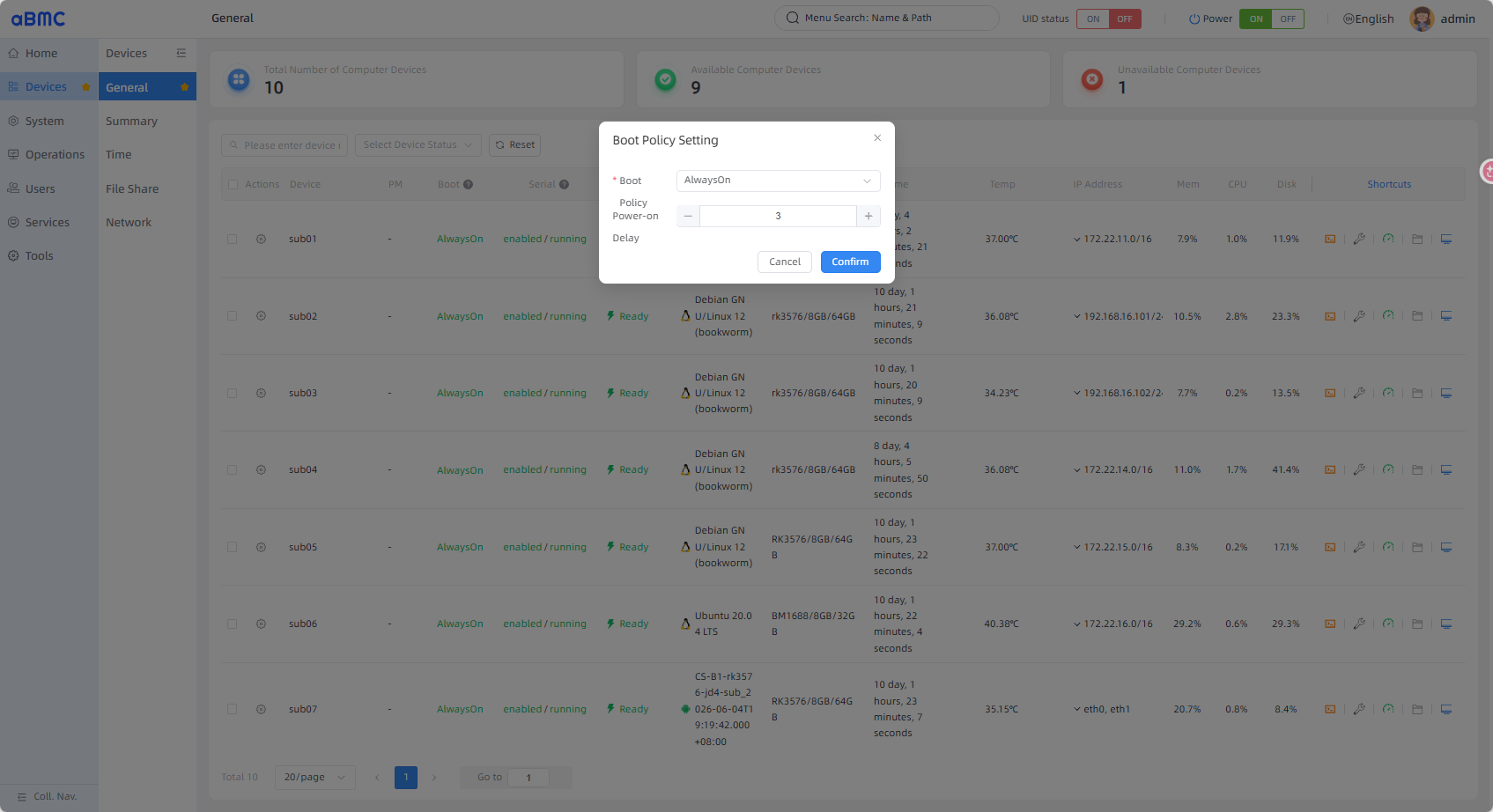Screen dimensions: 1493x812
Task: Tick the select-all checkbox in table header
Action: (233, 185)
